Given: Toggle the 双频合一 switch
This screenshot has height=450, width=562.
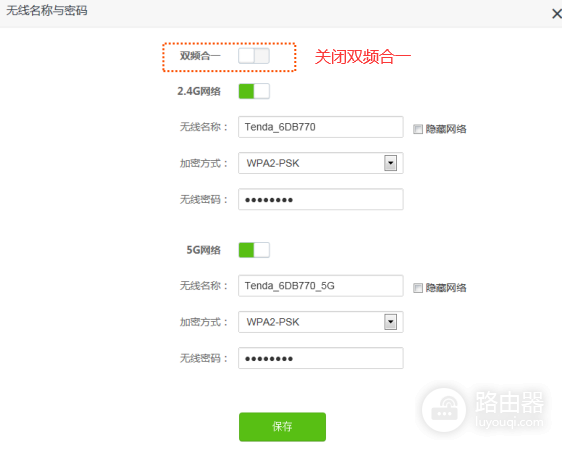Looking at the screenshot, I should click(x=254, y=56).
